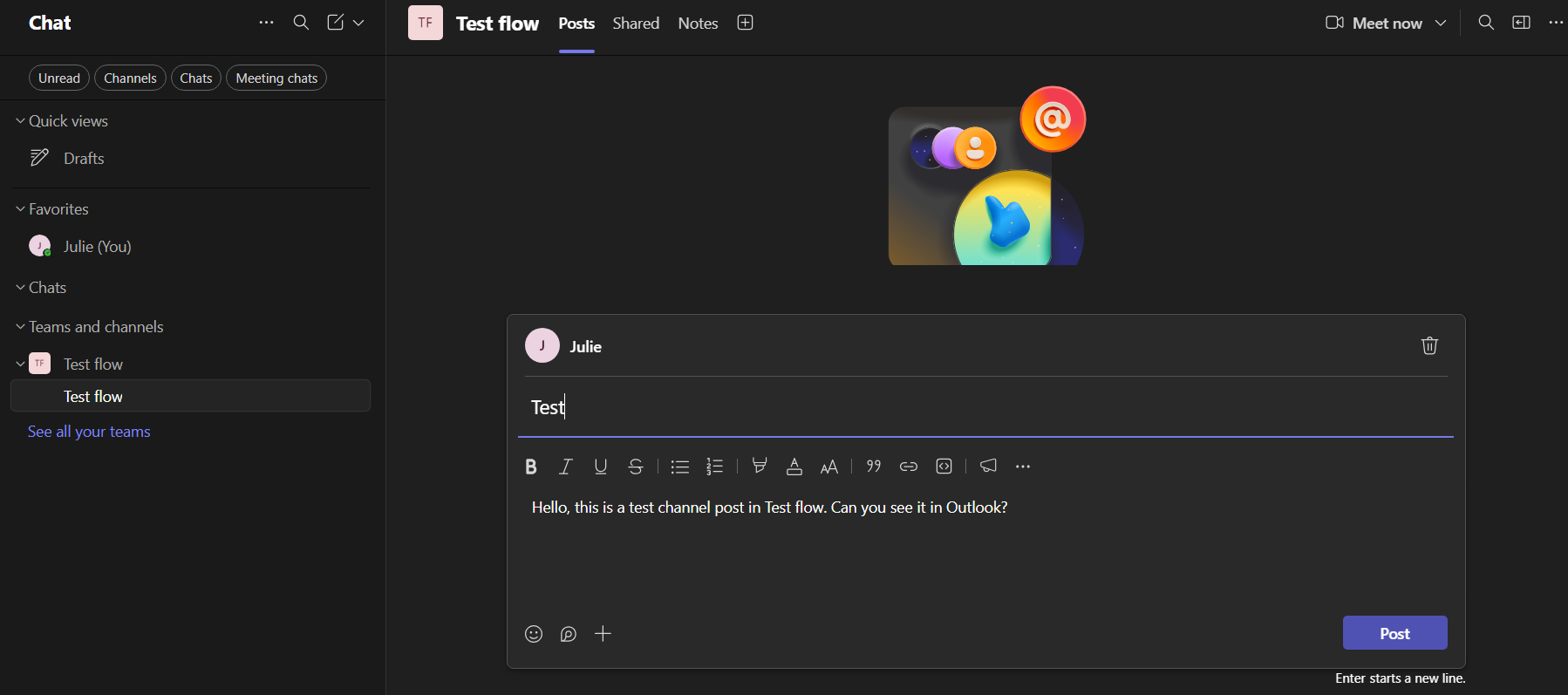Open chat list more options menu

click(x=267, y=23)
